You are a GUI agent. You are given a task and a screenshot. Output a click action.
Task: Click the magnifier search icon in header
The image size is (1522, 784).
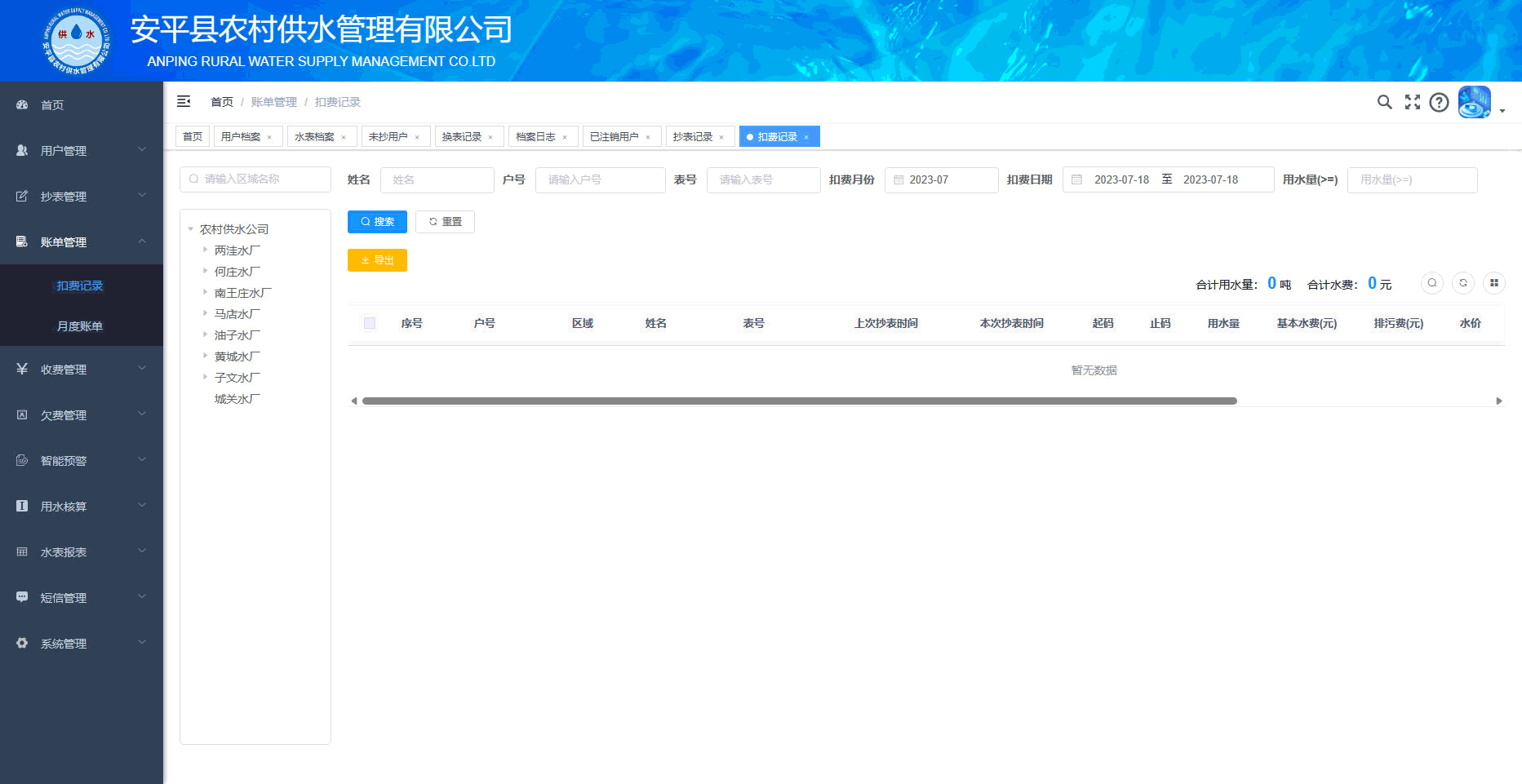tap(1384, 102)
